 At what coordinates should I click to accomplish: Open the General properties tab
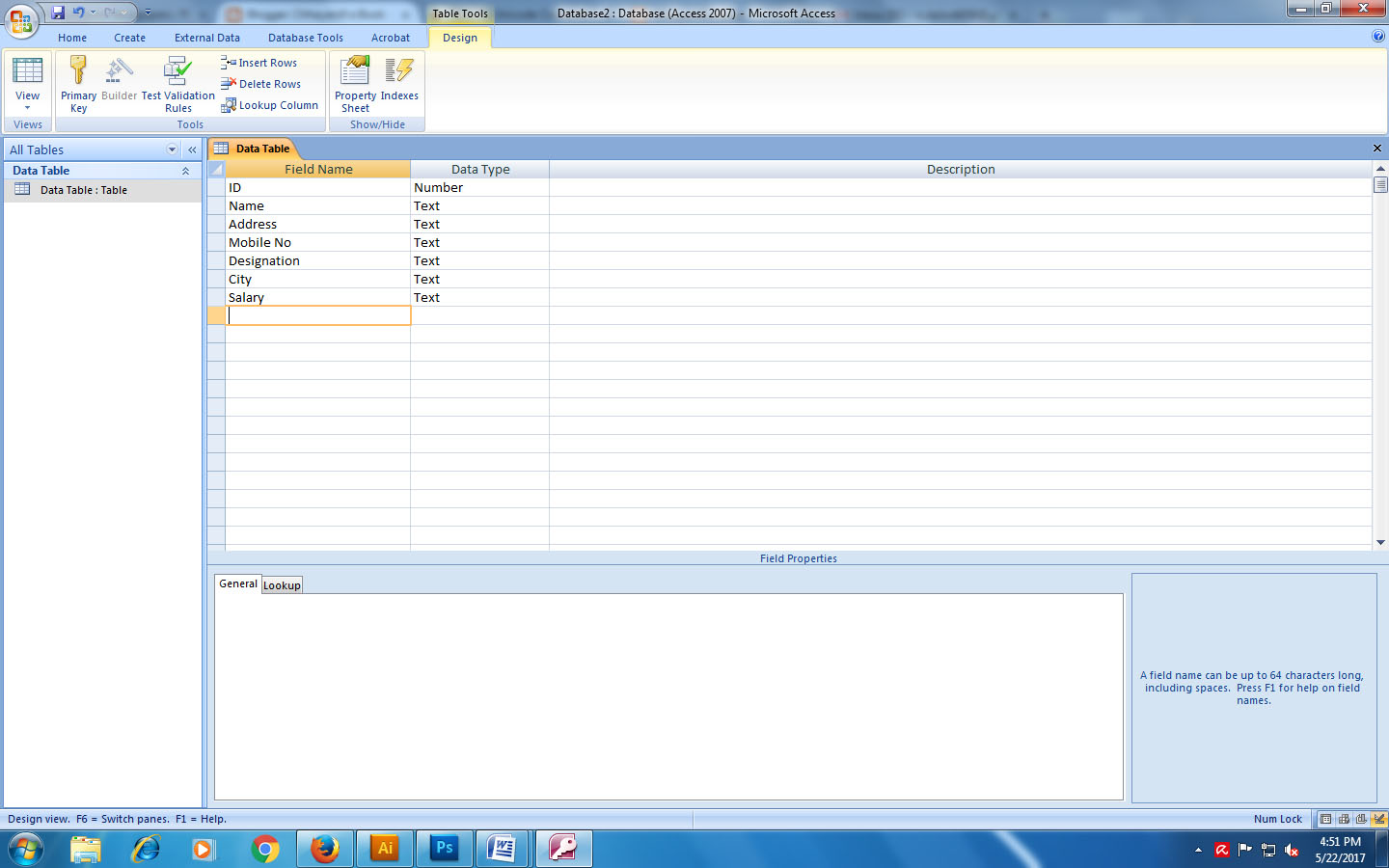click(x=238, y=583)
